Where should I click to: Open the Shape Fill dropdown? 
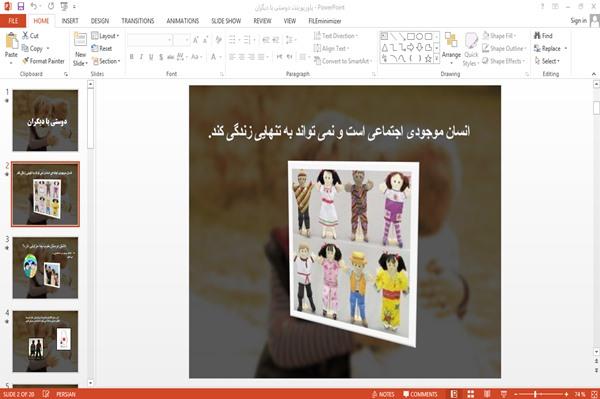click(x=499, y=36)
